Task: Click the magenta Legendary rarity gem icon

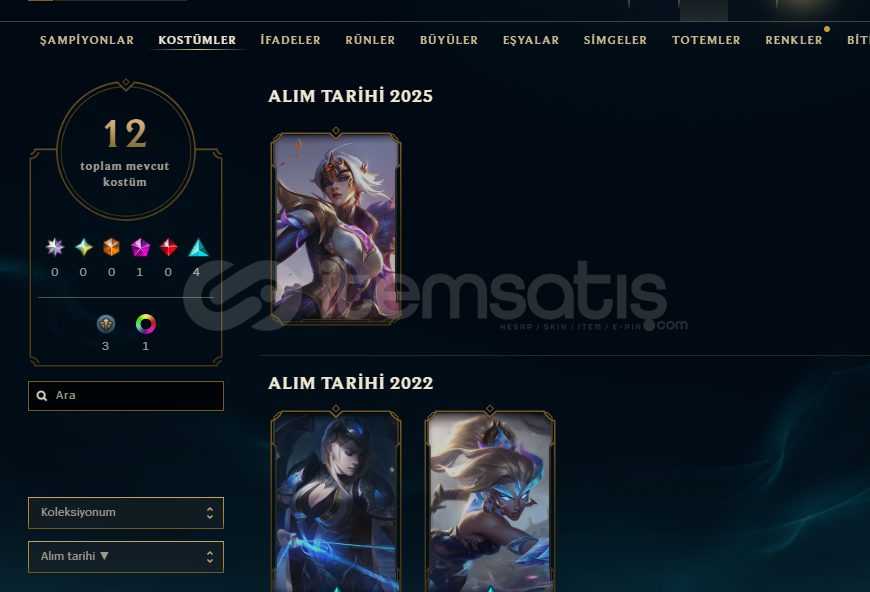Action: [x=140, y=247]
